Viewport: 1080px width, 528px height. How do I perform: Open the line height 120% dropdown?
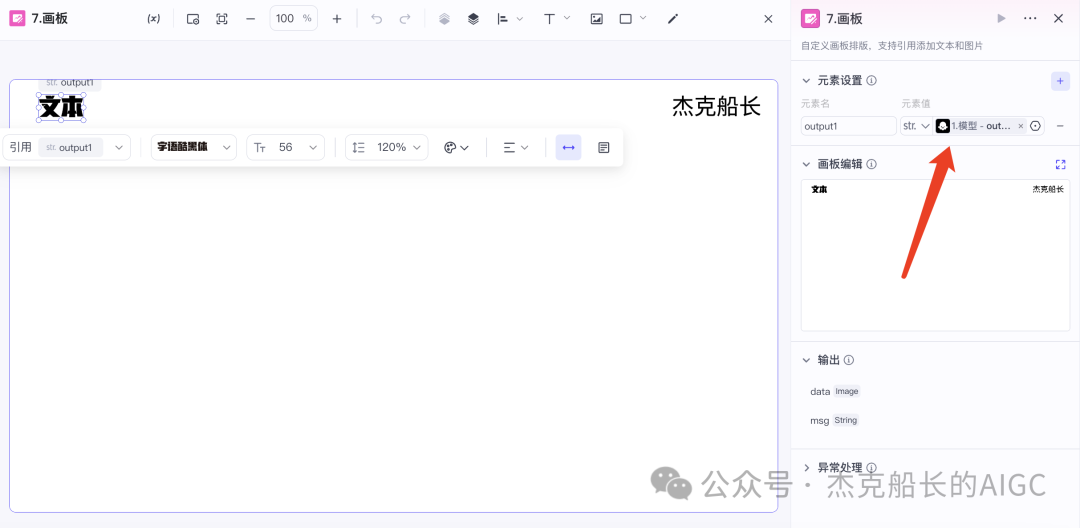(x=386, y=147)
